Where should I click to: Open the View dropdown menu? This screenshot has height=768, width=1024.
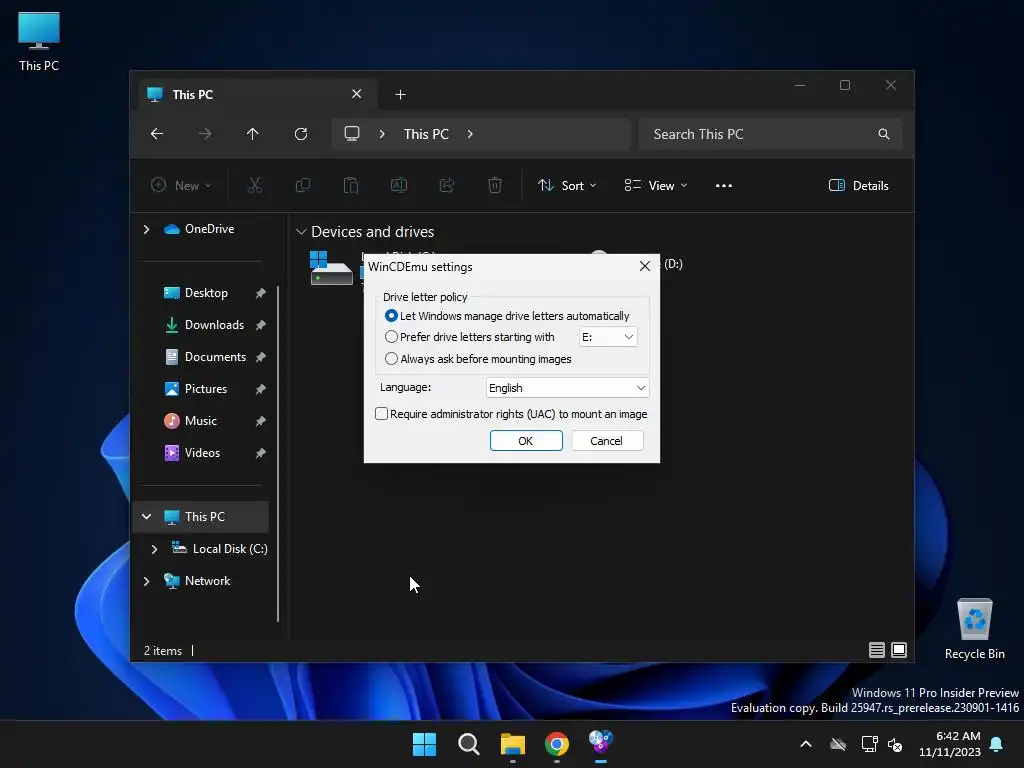[656, 185]
